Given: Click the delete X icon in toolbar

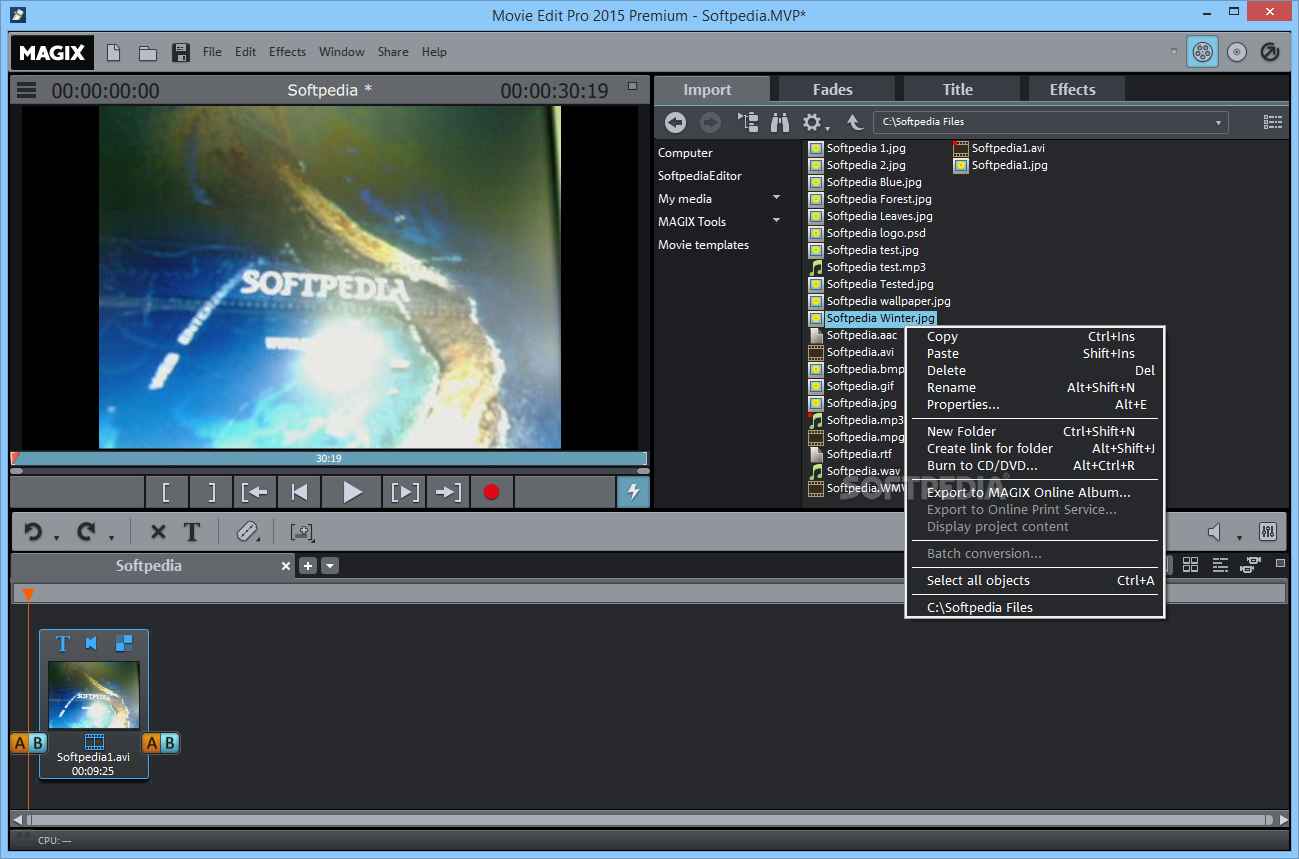Looking at the screenshot, I should [157, 532].
